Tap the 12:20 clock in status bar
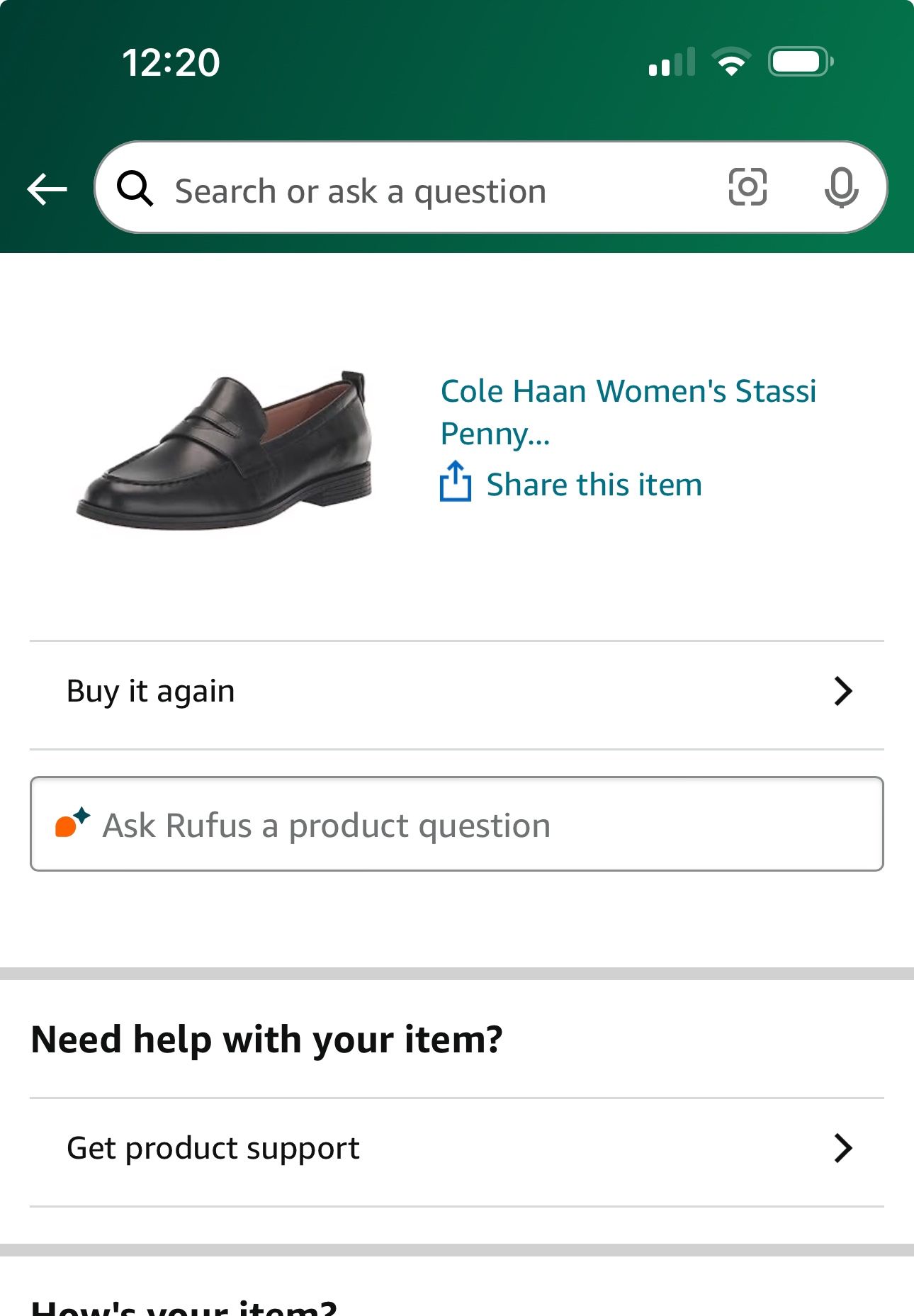Viewport: 914px width, 1316px height. click(171, 62)
